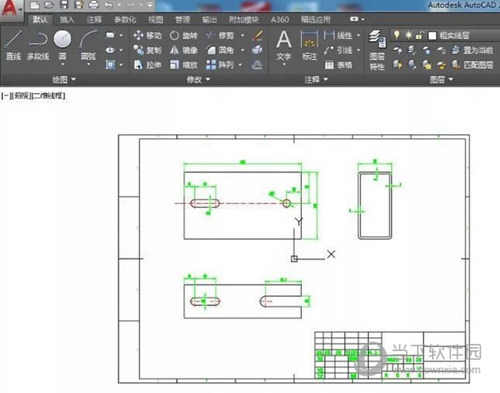Click Save As in quick access toolbar
The image size is (500, 393).
pos(79,5)
